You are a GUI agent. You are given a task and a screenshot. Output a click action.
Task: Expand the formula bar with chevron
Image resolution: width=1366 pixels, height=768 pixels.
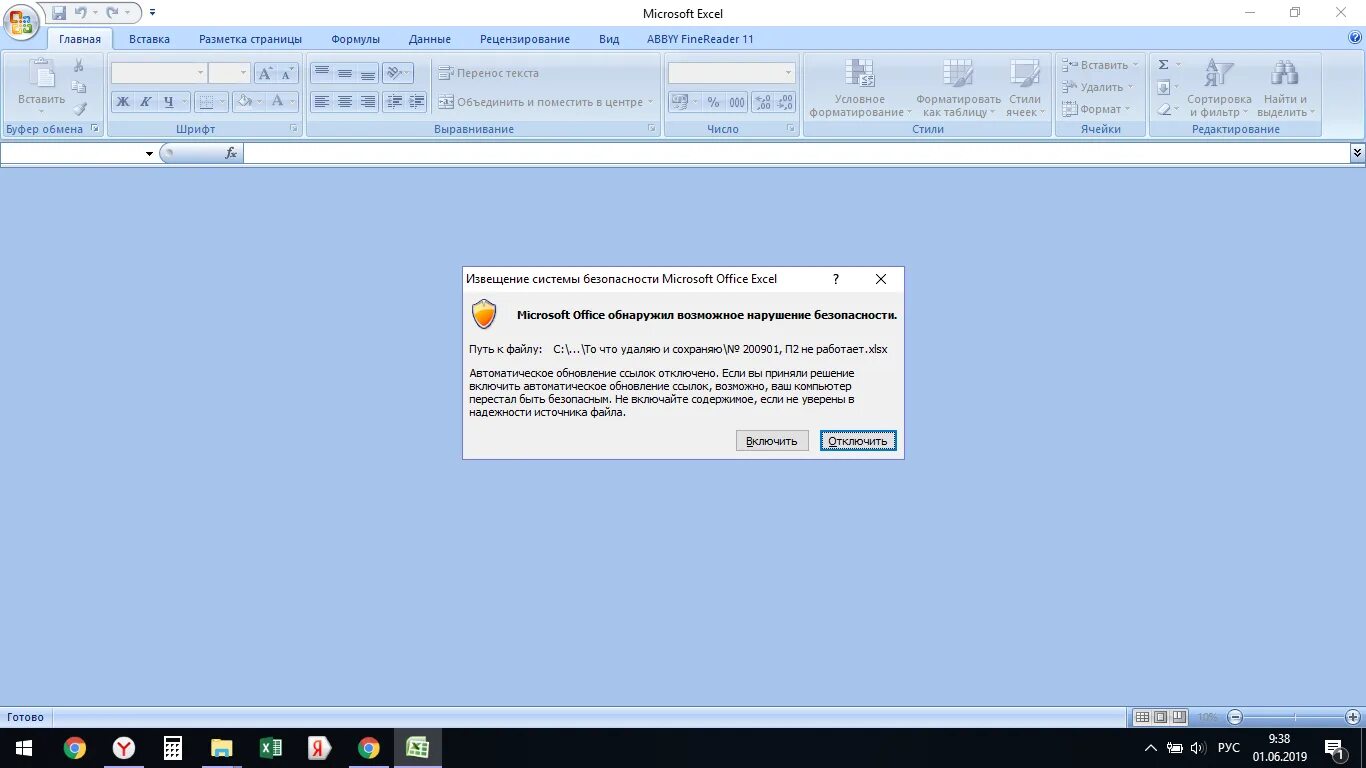(x=1357, y=153)
